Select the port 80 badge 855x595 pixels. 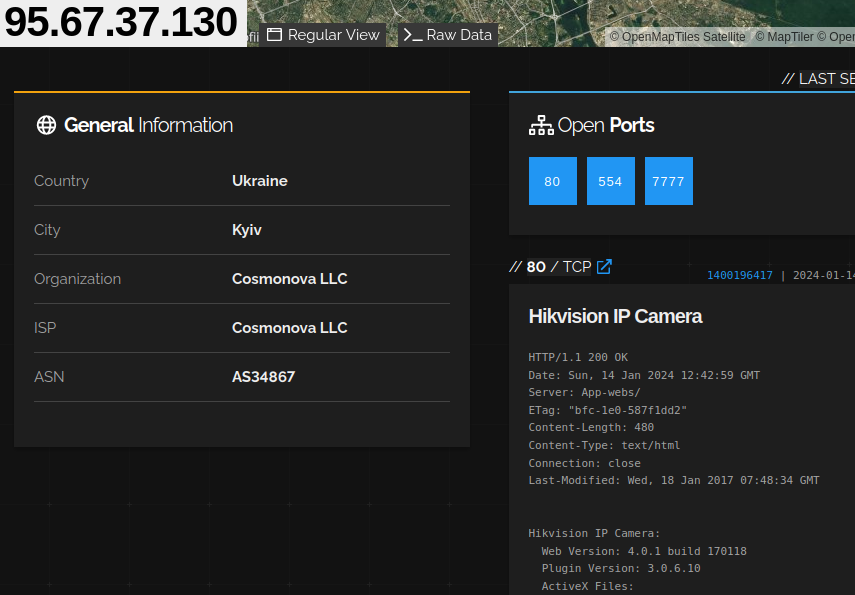pyautogui.click(x=553, y=181)
